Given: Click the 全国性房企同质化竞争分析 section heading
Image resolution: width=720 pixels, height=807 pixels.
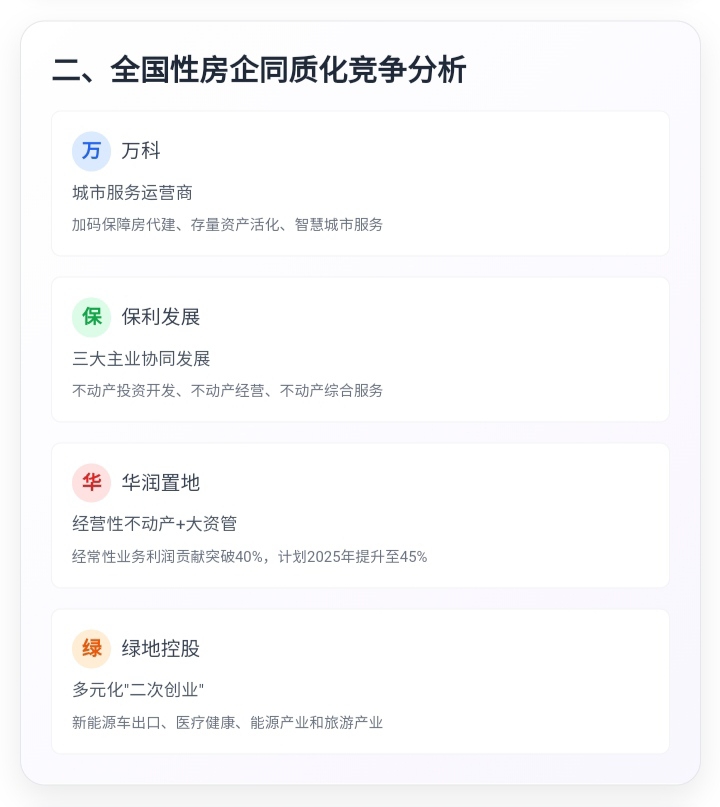Looking at the screenshot, I should coord(259,70).
